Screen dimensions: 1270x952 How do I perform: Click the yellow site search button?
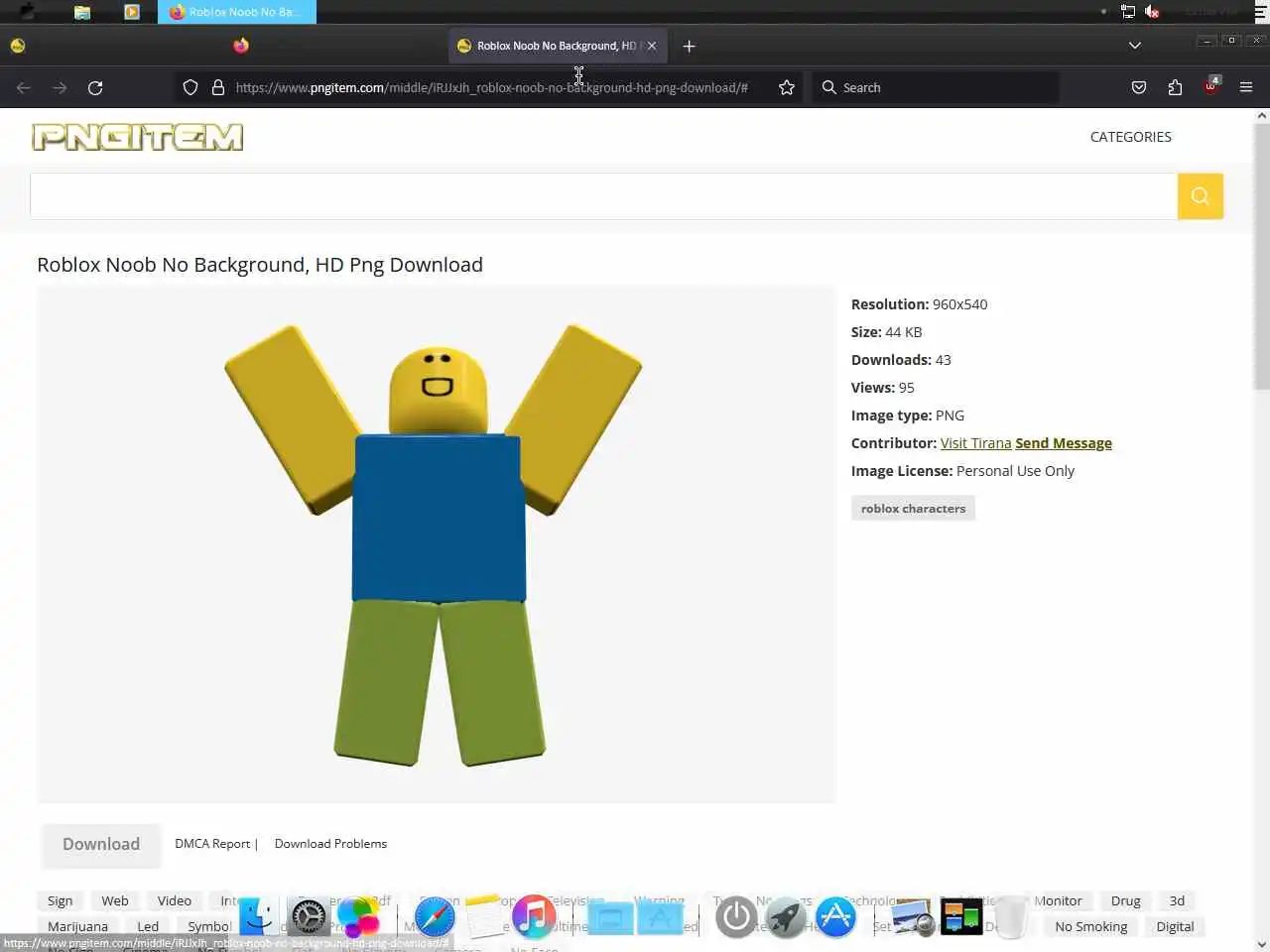coord(1200,196)
